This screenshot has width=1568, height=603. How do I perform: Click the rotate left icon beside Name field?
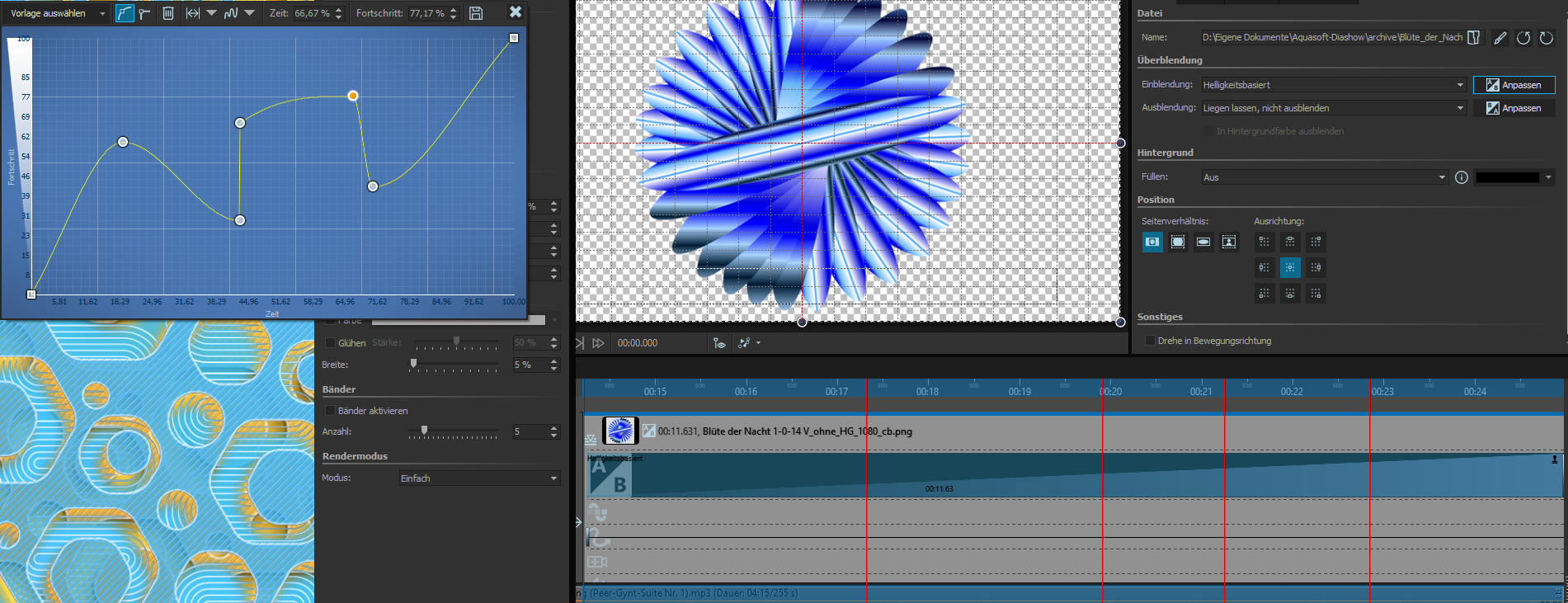pyautogui.click(x=1523, y=37)
